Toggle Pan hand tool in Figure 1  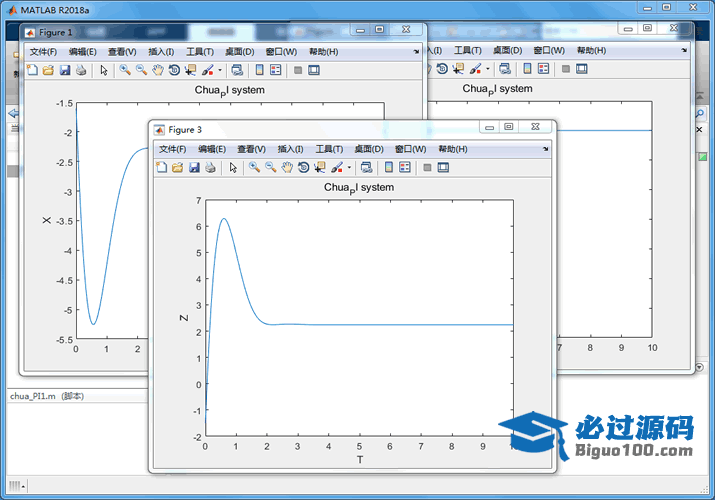click(x=158, y=70)
